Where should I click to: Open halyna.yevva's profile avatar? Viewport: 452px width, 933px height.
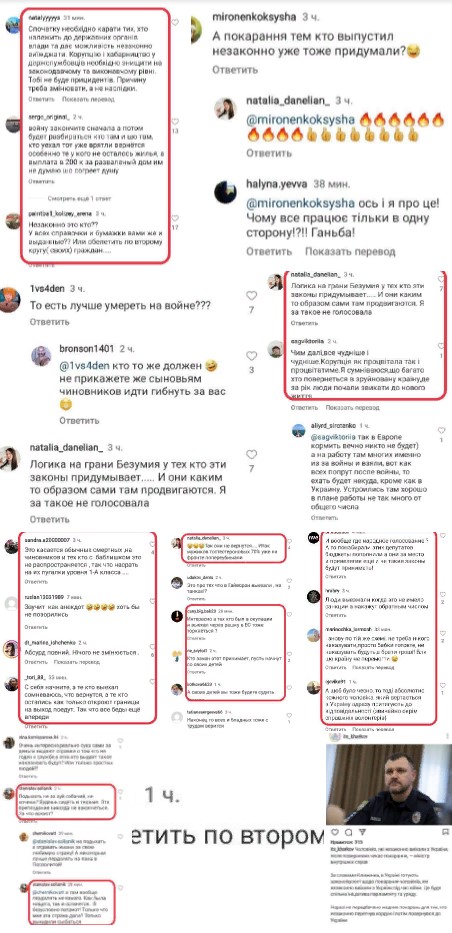pos(226,192)
